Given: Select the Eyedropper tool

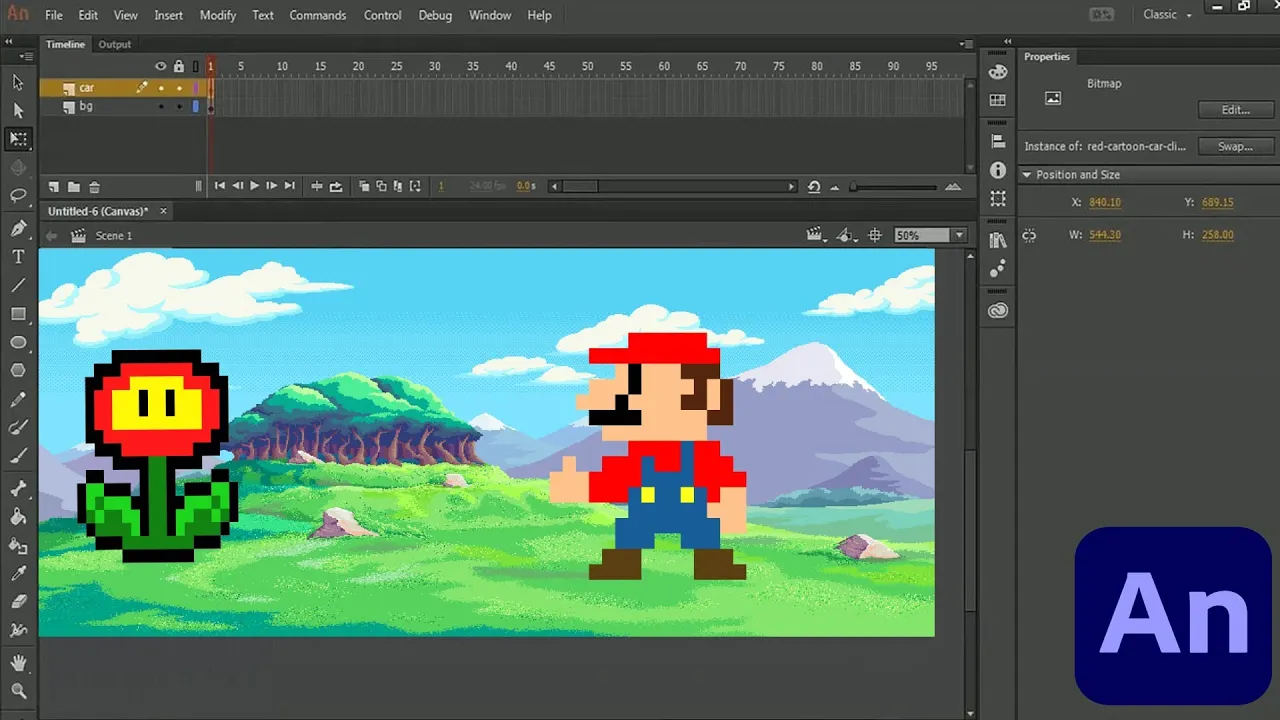Looking at the screenshot, I should pos(18,574).
